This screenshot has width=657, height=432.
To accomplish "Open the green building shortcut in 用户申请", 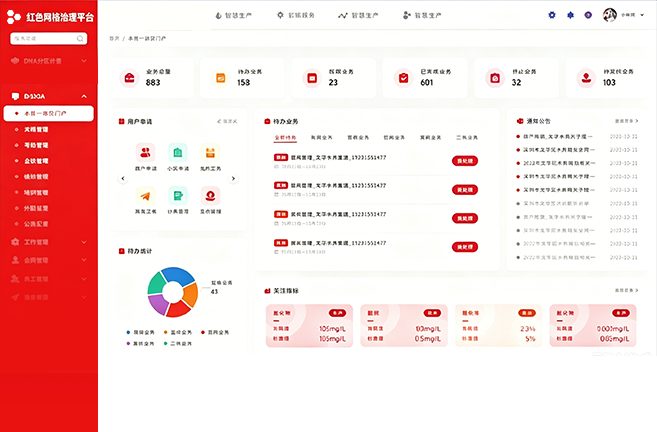I will pyautogui.click(x=178, y=153).
